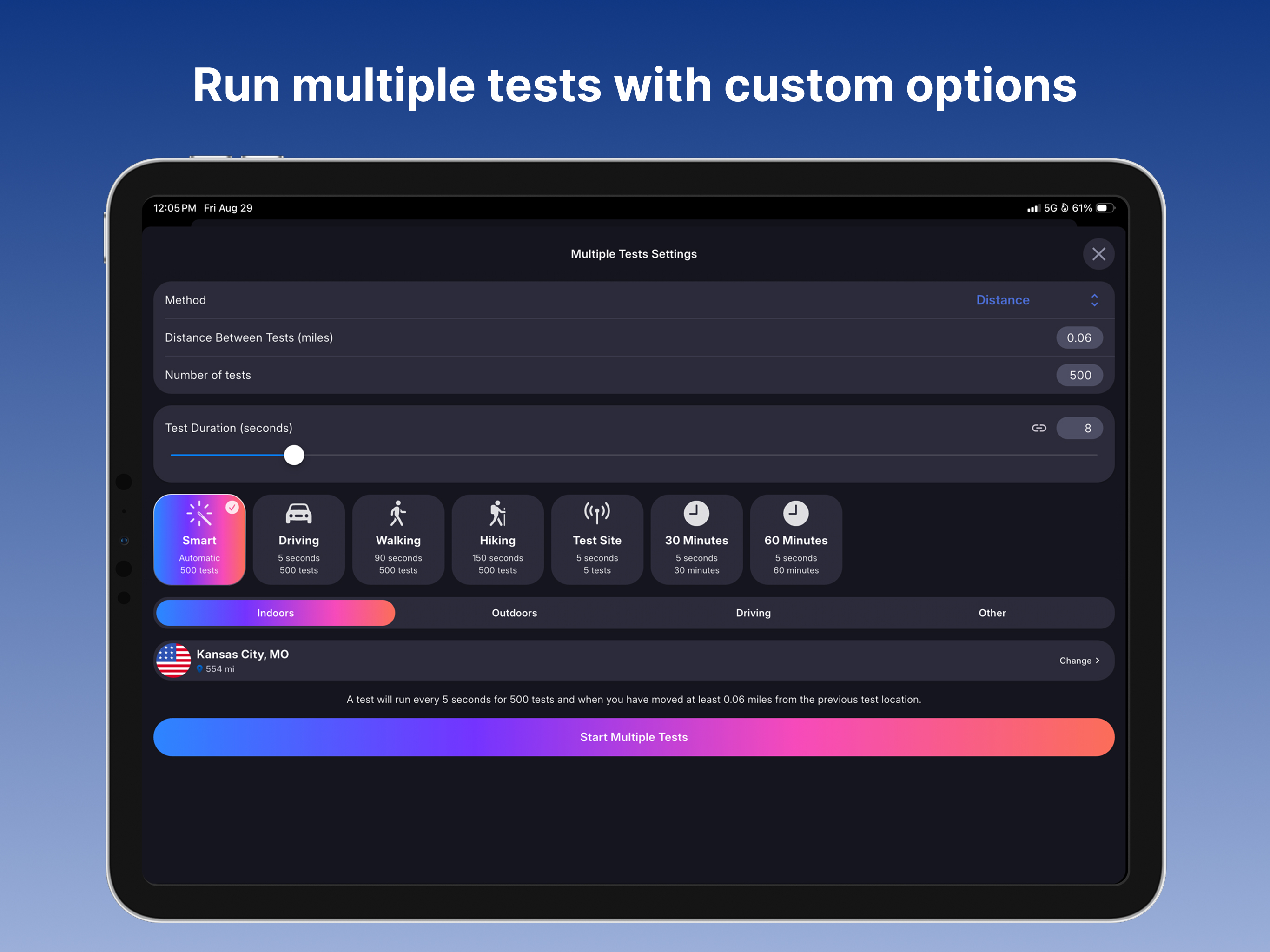Tap the United States flag icon
Image resolution: width=1270 pixels, height=952 pixels.
click(x=173, y=661)
